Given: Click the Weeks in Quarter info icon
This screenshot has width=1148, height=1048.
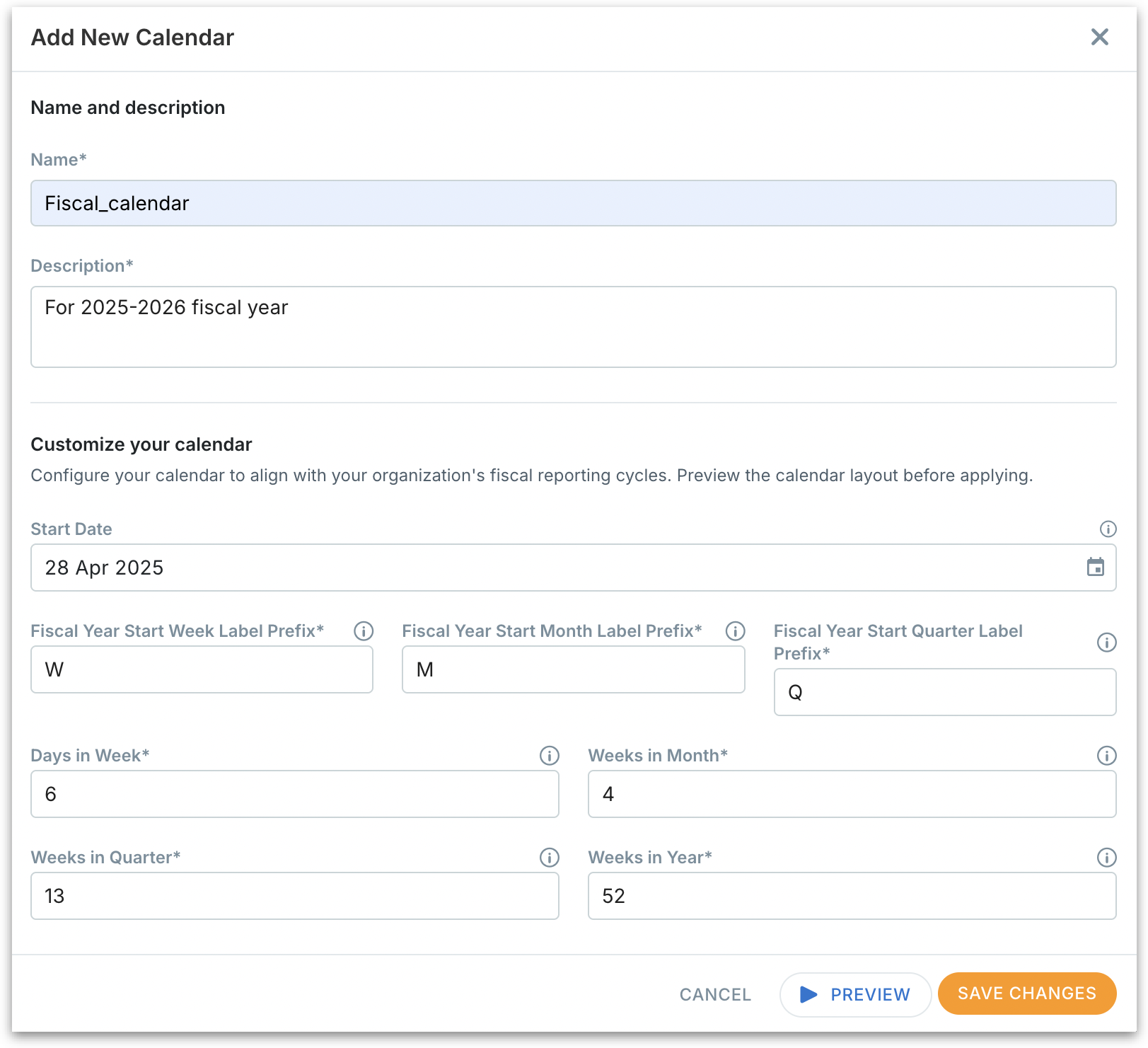Looking at the screenshot, I should [x=549, y=857].
